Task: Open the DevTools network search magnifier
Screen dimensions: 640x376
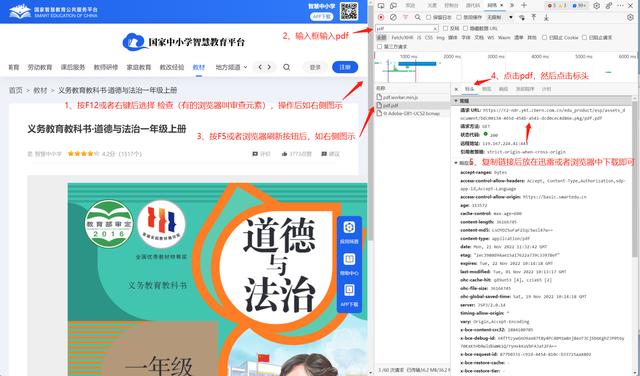Action: (418, 17)
